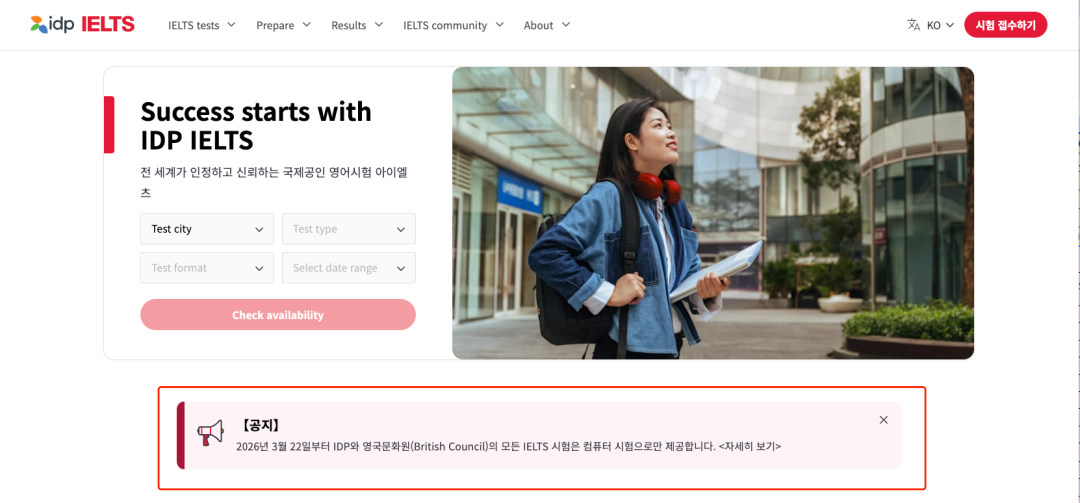1080x503 pixels.
Task: Click the 시험 접수하기 button
Action: [1005, 25]
